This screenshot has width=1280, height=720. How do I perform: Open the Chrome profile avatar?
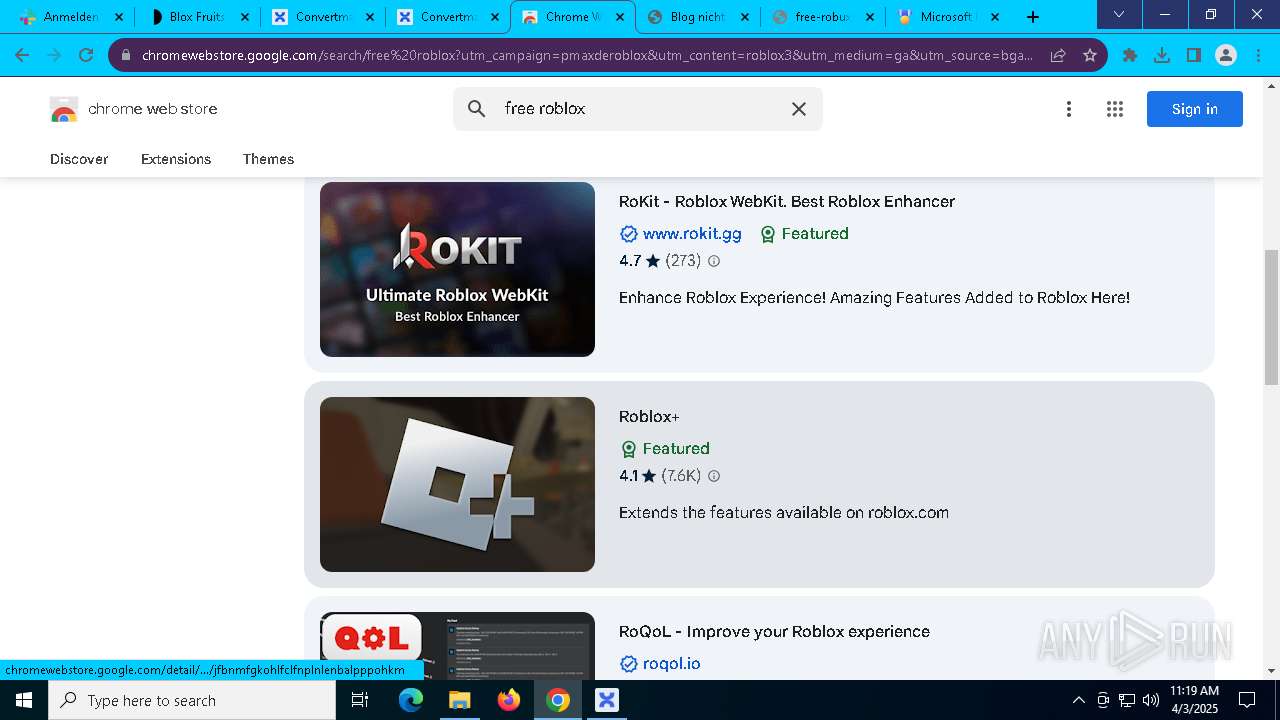pos(1226,55)
